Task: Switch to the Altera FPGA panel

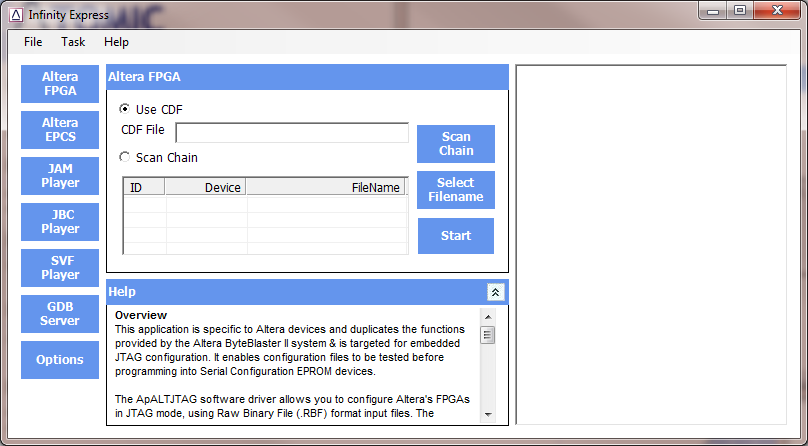Action: click(60, 84)
